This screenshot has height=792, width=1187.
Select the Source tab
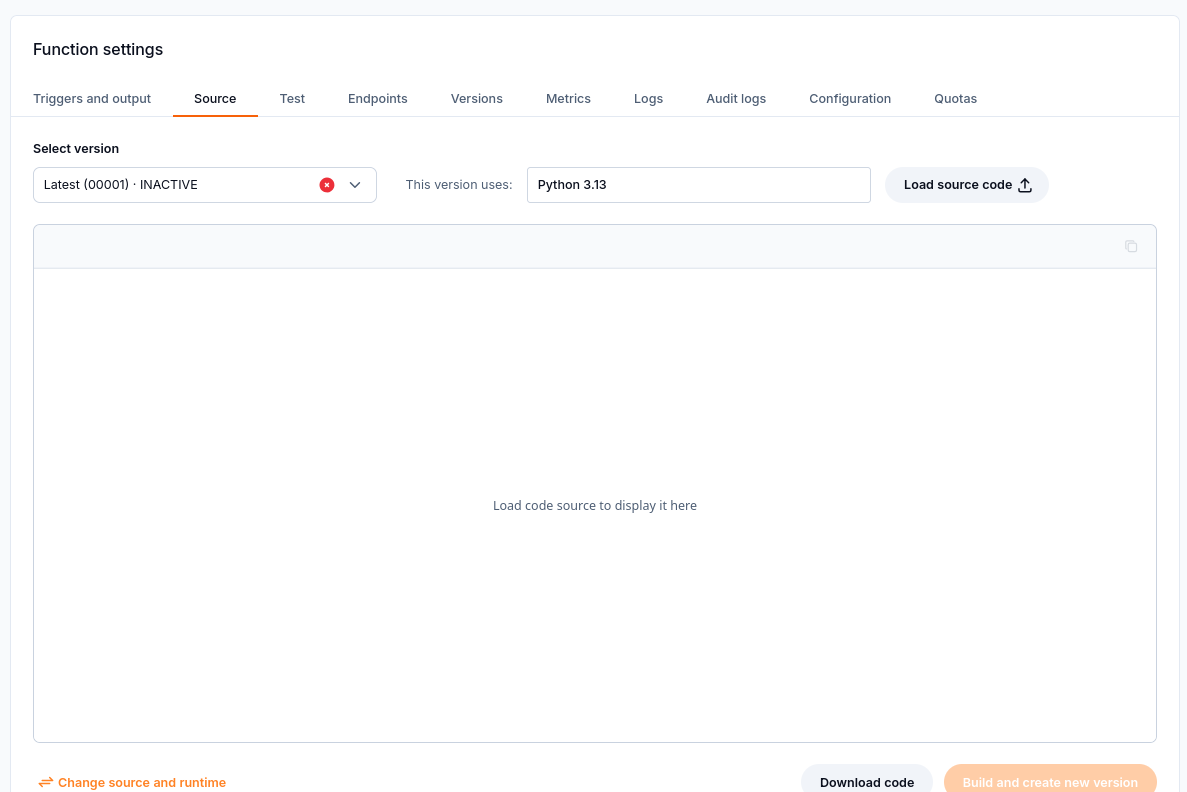coord(215,98)
